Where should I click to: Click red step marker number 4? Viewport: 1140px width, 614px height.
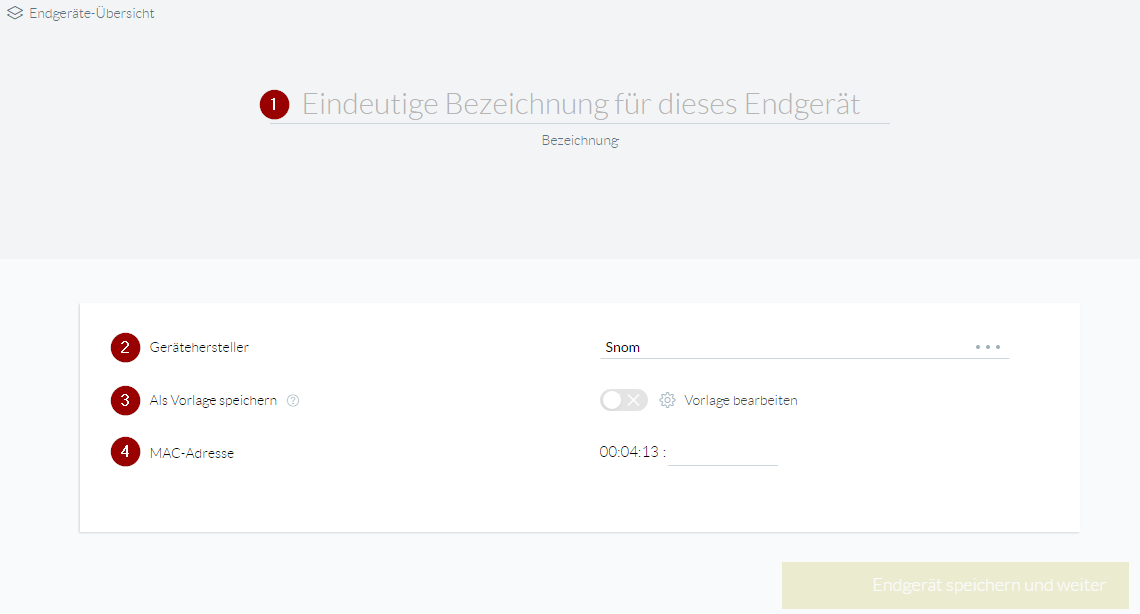(x=125, y=452)
